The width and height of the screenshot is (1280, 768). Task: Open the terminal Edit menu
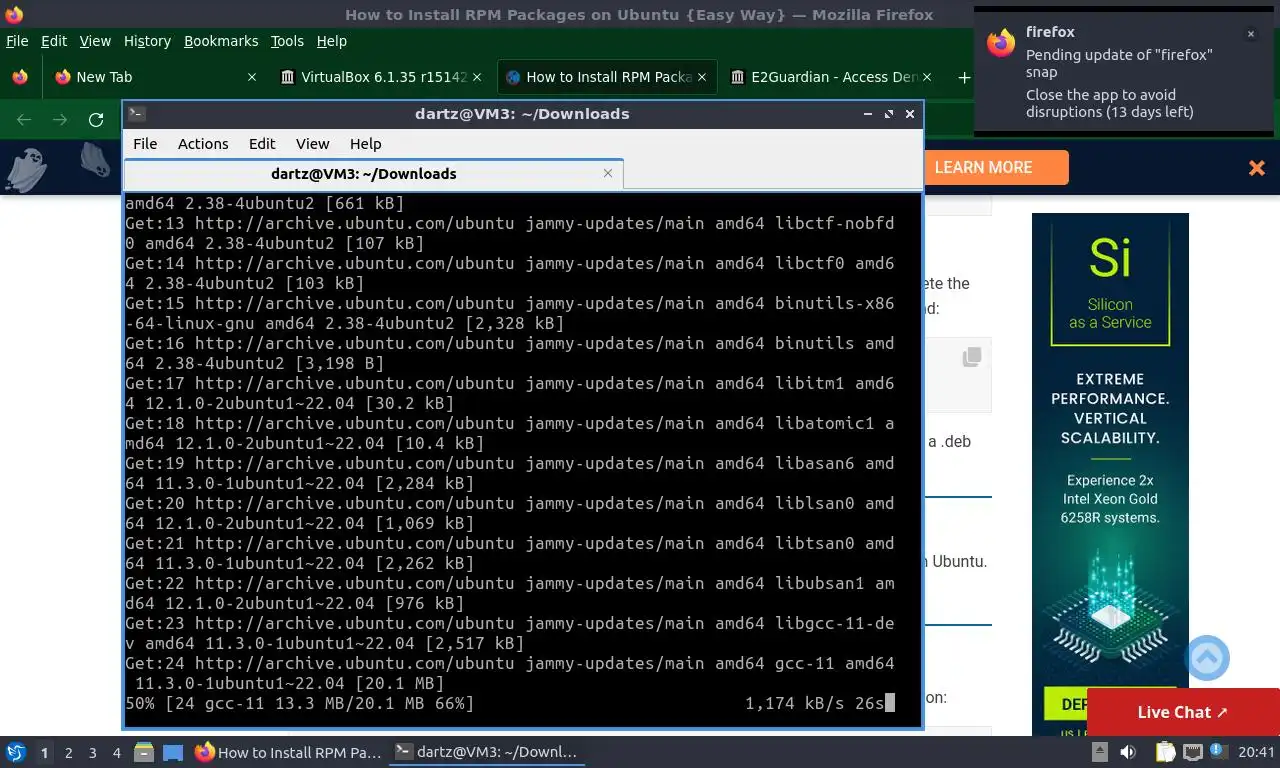[262, 143]
